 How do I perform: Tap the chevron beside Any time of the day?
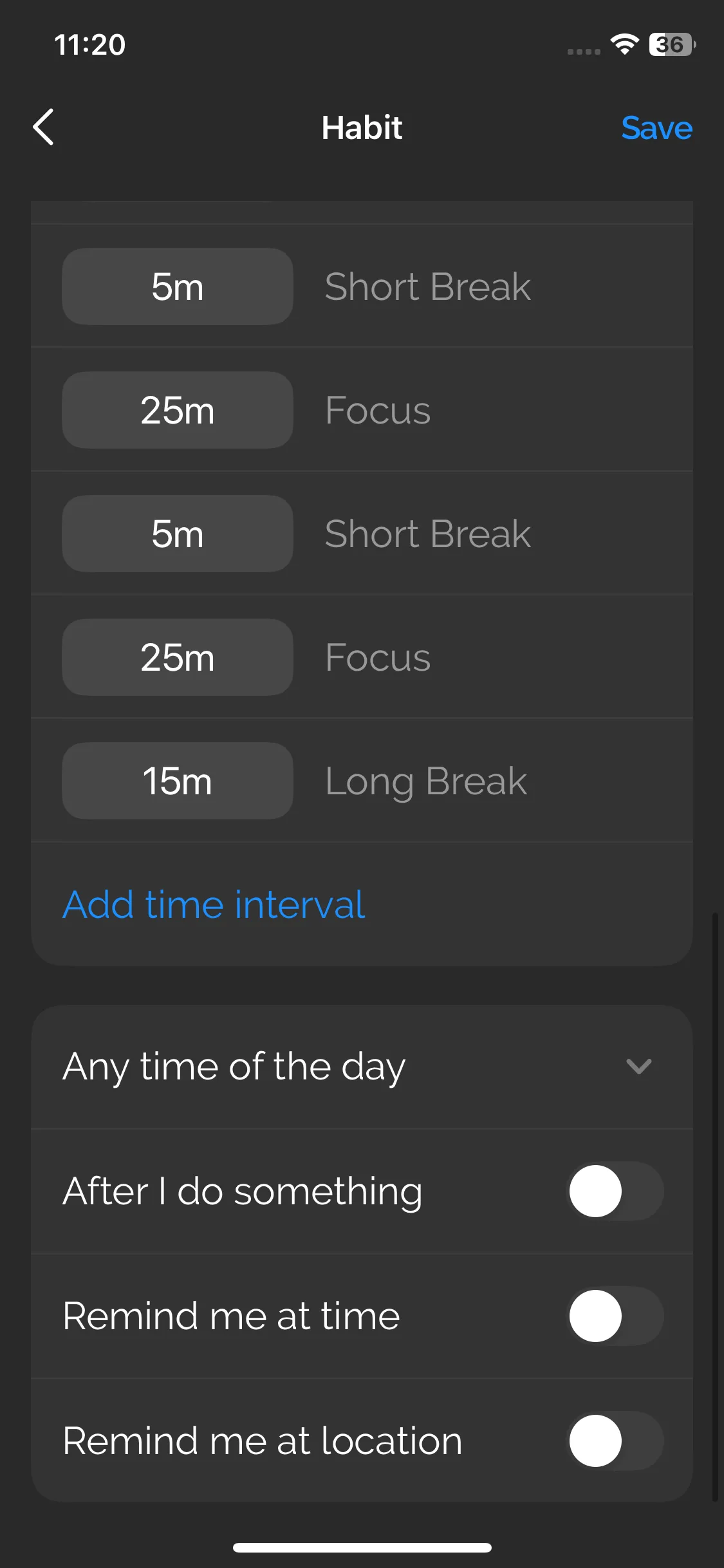pos(638,1067)
